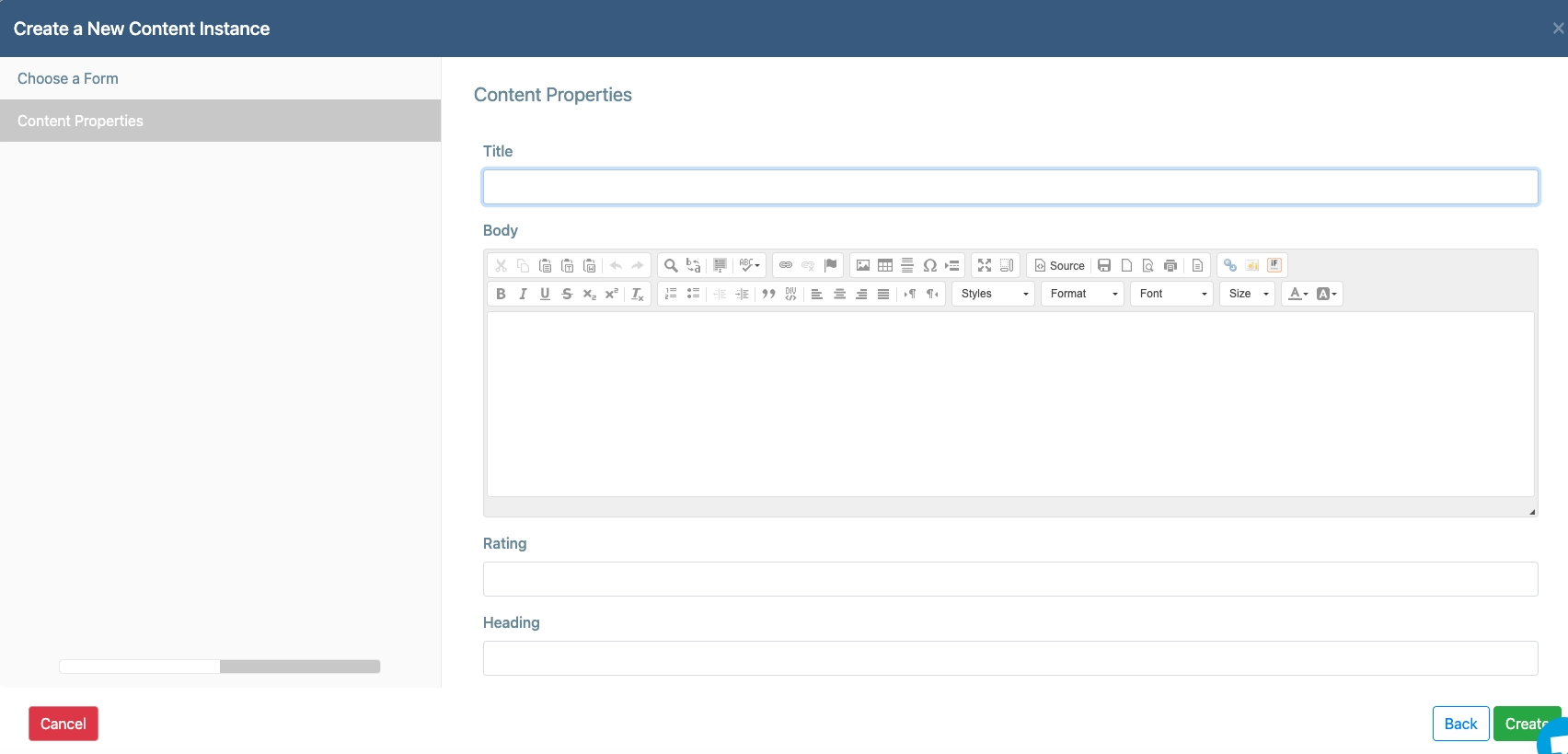Maximize the Body editor
The height and width of the screenshot is (754, 1568).
coord(985,265)
